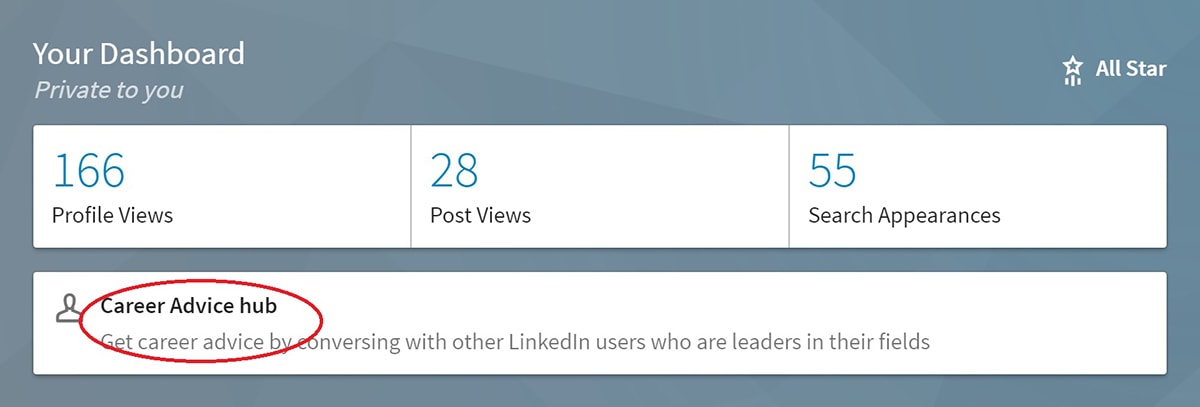
Task: Click the Your Dashboard heading
Action: click(138, 53)
